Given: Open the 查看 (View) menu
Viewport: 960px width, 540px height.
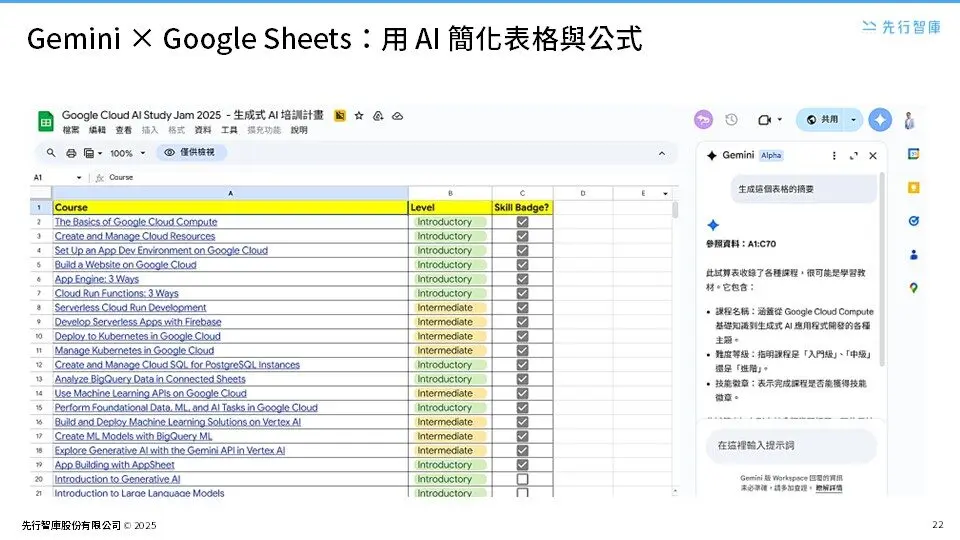Looking at the screenshot, I should click(x=124, y=130).
